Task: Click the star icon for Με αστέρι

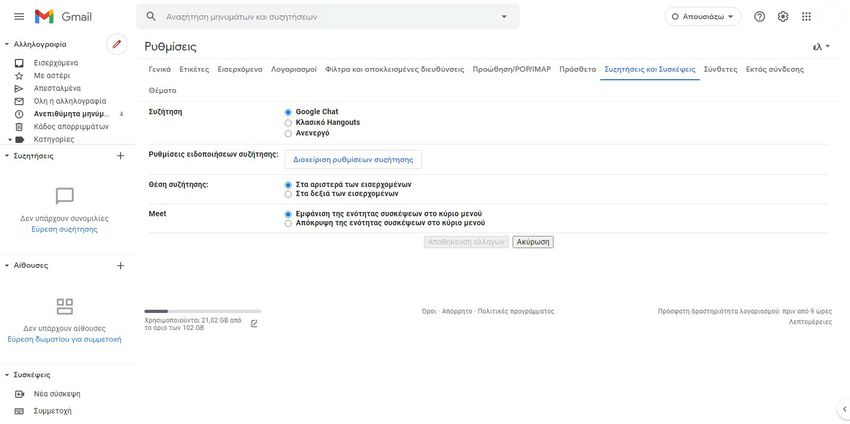Action: pos(19,76)
